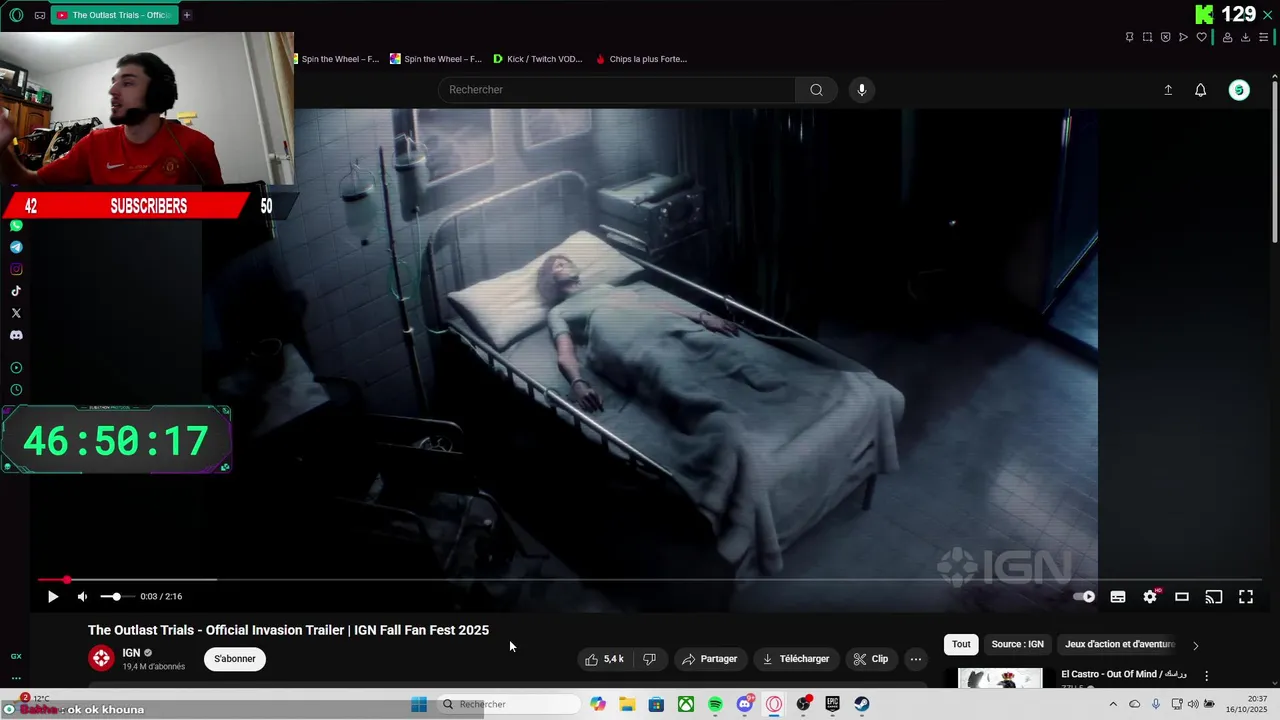Select the 'Tout' filter chip
The width and height of the screenshot is (1280, 720).
coord(961,644)
